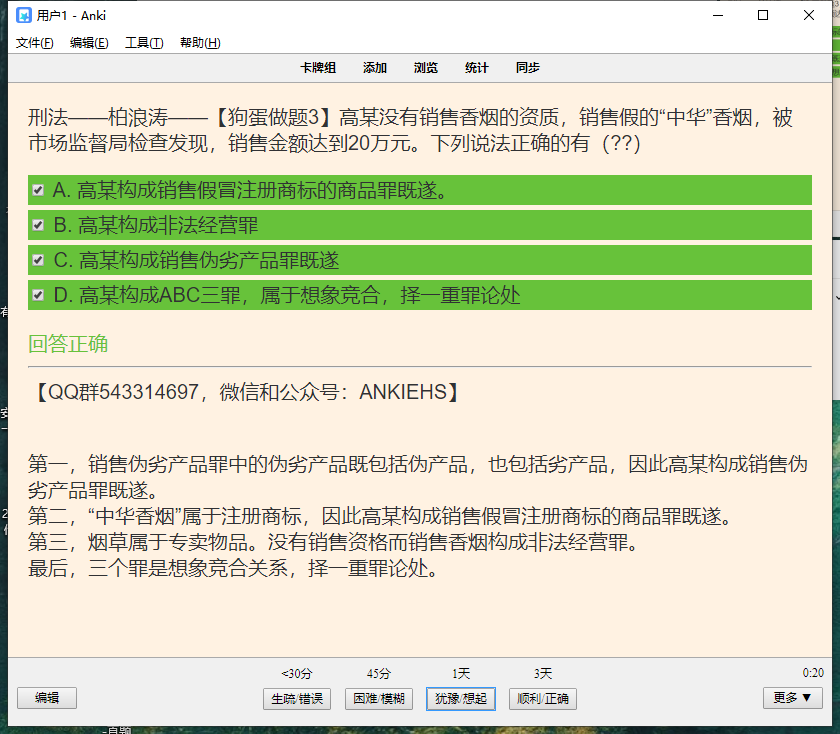Click the QQ群543314697 text line
Screen dimensions: 840x734
245,392
